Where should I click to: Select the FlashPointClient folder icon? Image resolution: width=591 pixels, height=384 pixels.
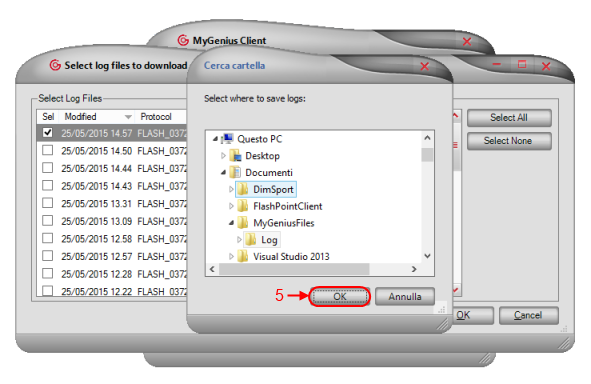(x=242, y=206)
